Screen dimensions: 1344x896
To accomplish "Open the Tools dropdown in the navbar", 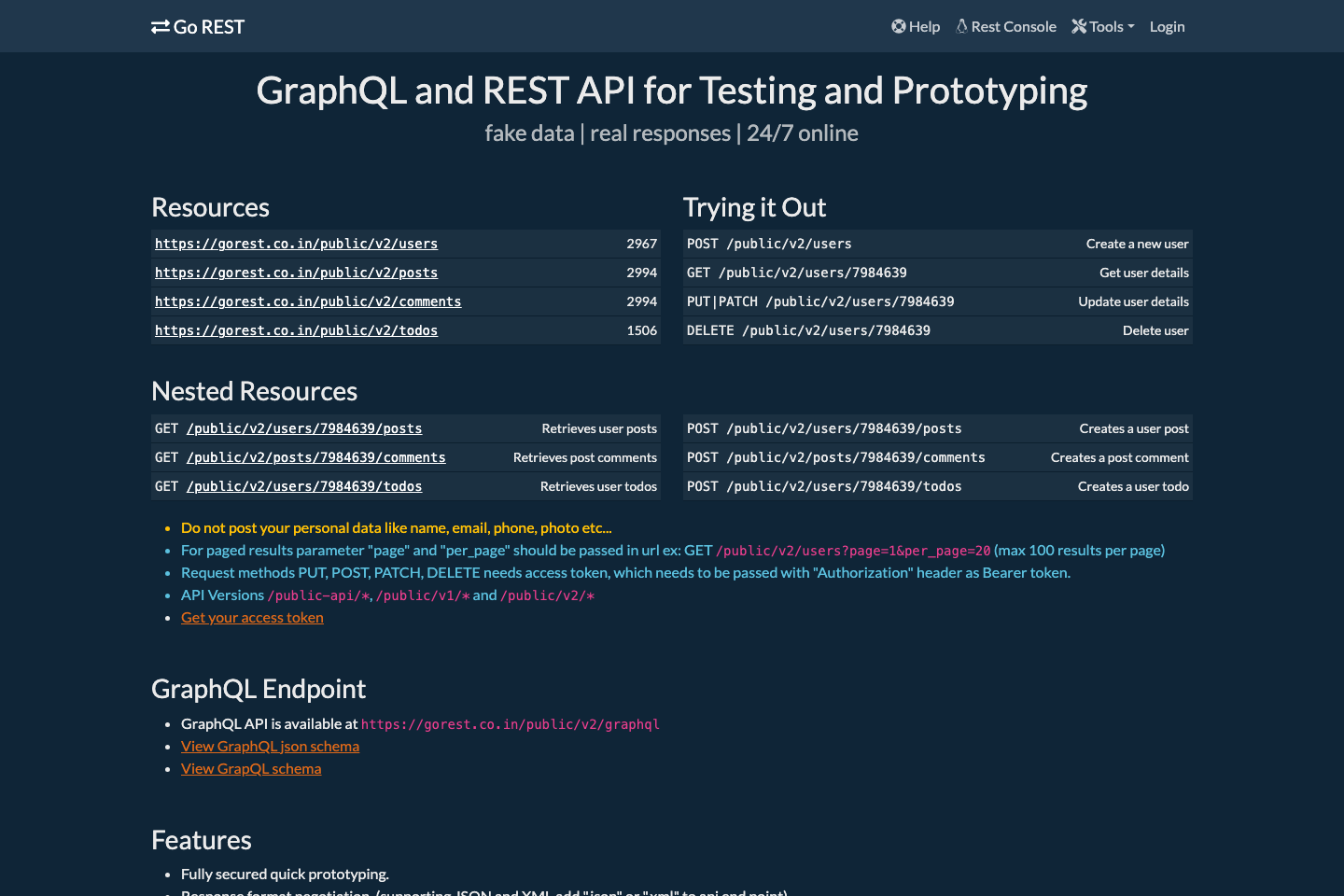I will point(1102,26).
